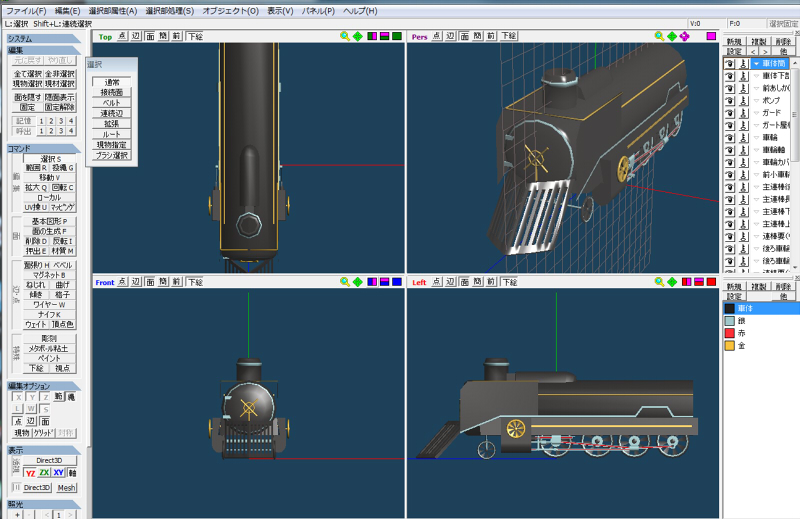Select the red 赤 material swatch

coord(730,333)
